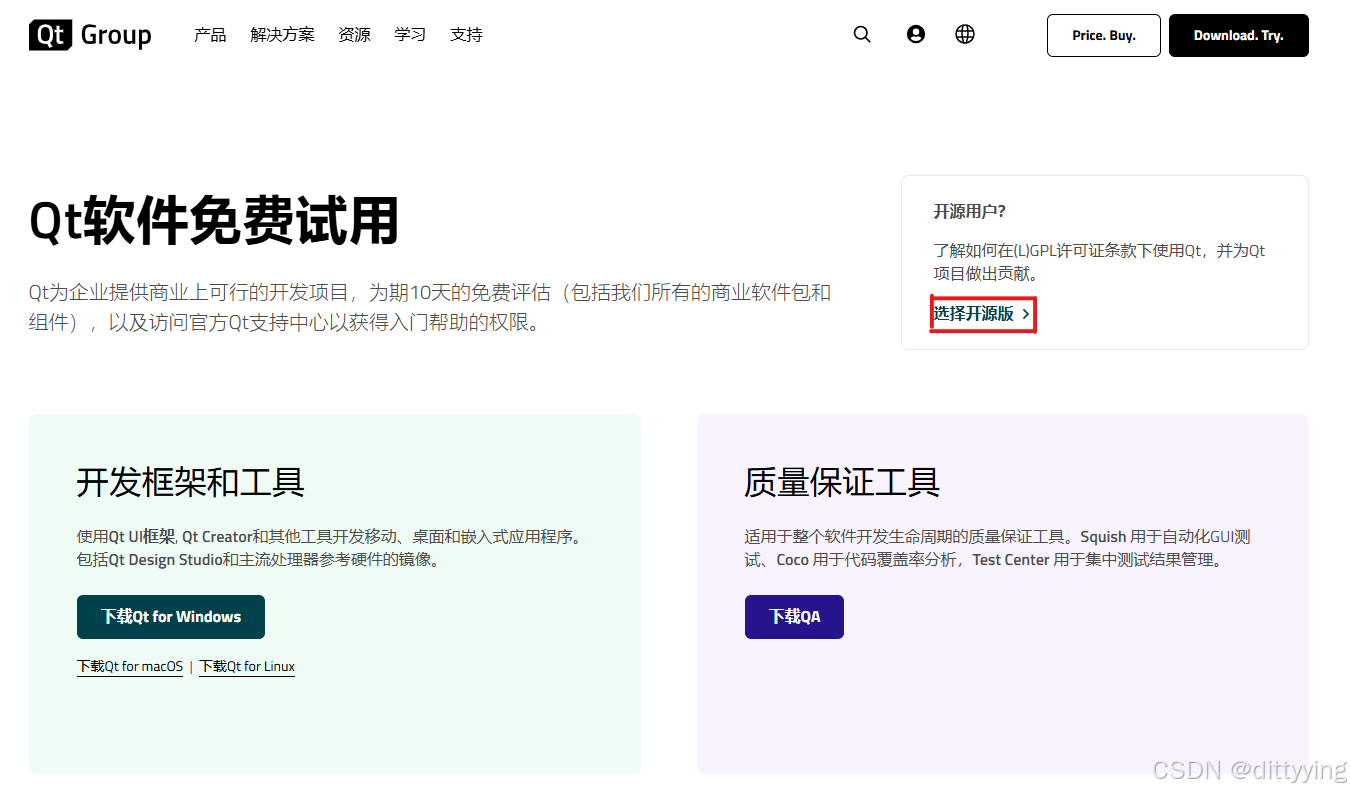
Task: Select the highlighted 选择开源版 link
Action: point(975,313)
